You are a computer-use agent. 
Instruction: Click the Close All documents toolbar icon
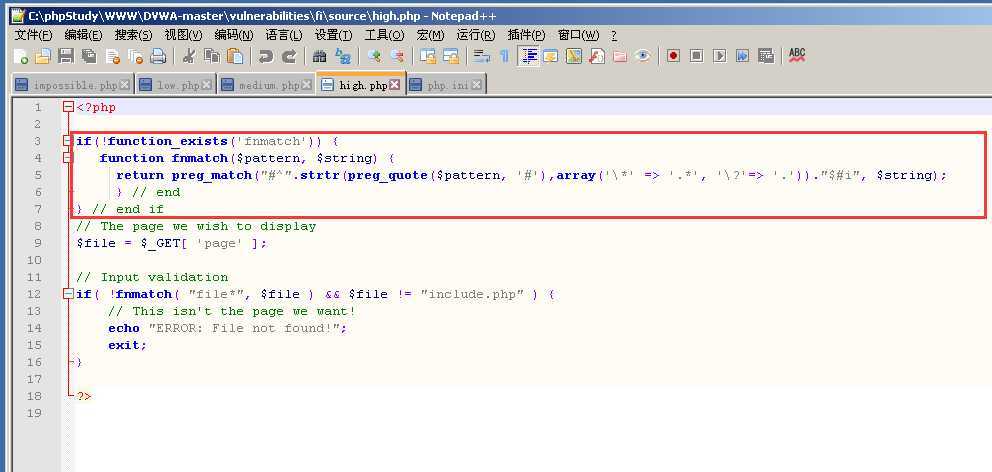point(135,56)
